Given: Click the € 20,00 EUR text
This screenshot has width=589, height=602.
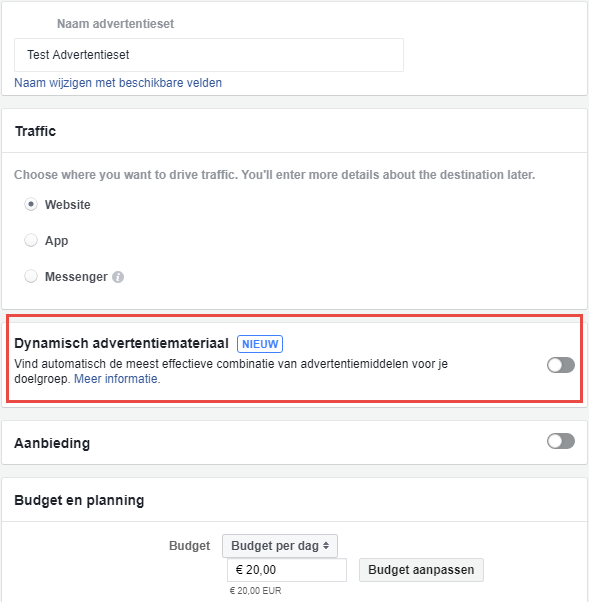Looking at the screenshot, I should coord(255,590).
